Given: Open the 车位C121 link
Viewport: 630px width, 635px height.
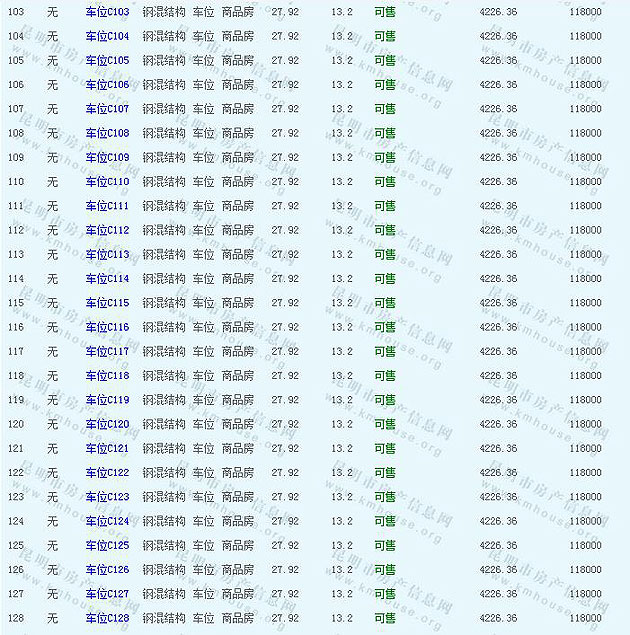Looking at the screenshot, I should coord(107,449).
